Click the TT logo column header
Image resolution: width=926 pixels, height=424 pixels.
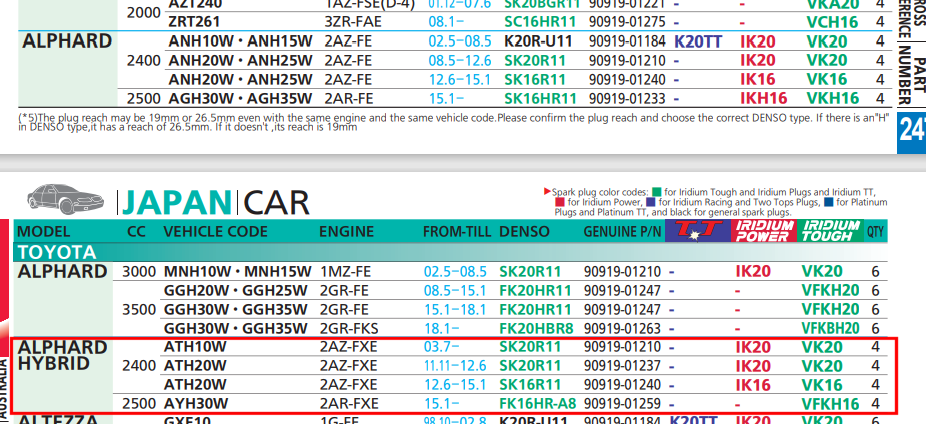point(698,231)
